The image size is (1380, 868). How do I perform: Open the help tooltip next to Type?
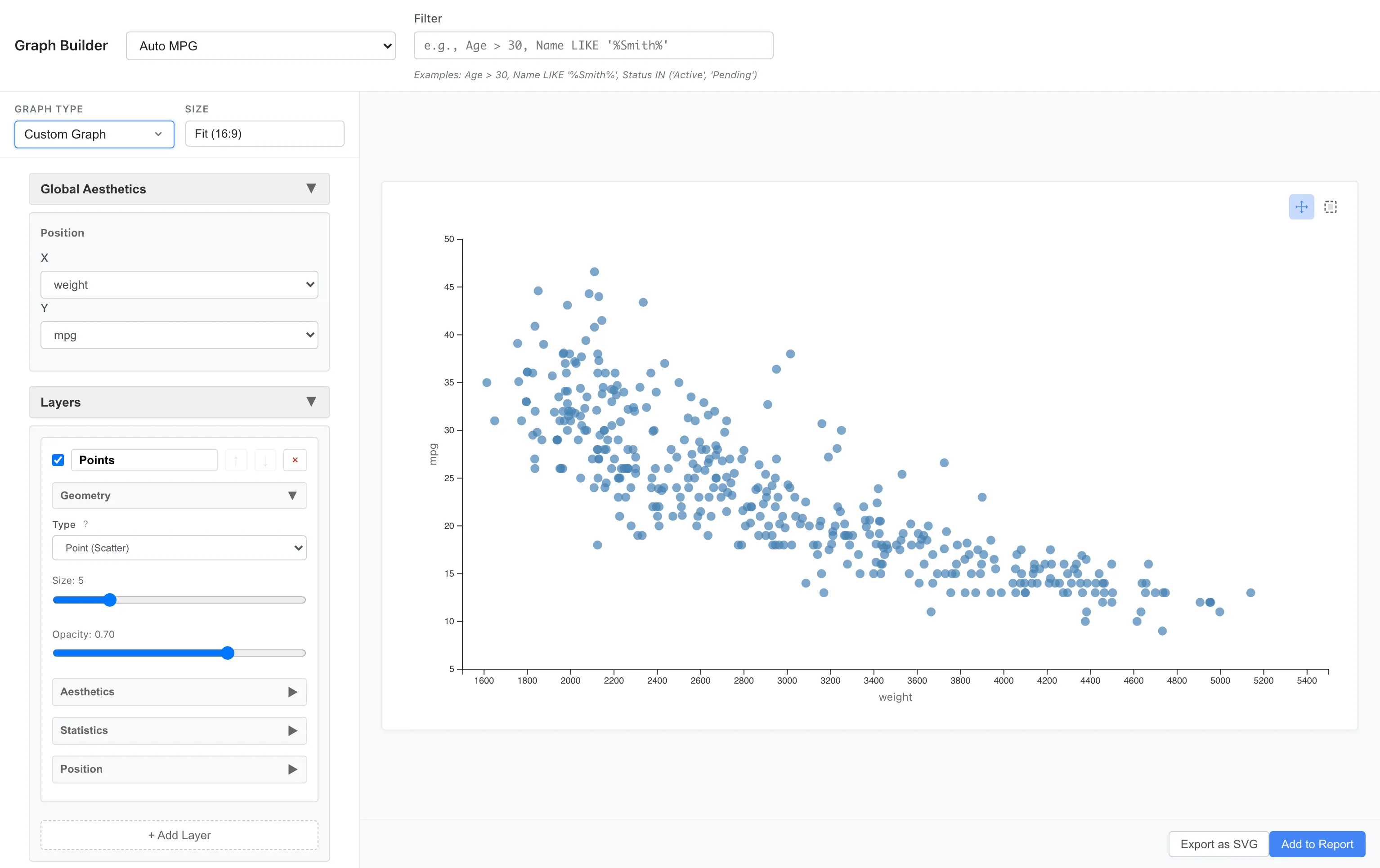tap(85, 523)
